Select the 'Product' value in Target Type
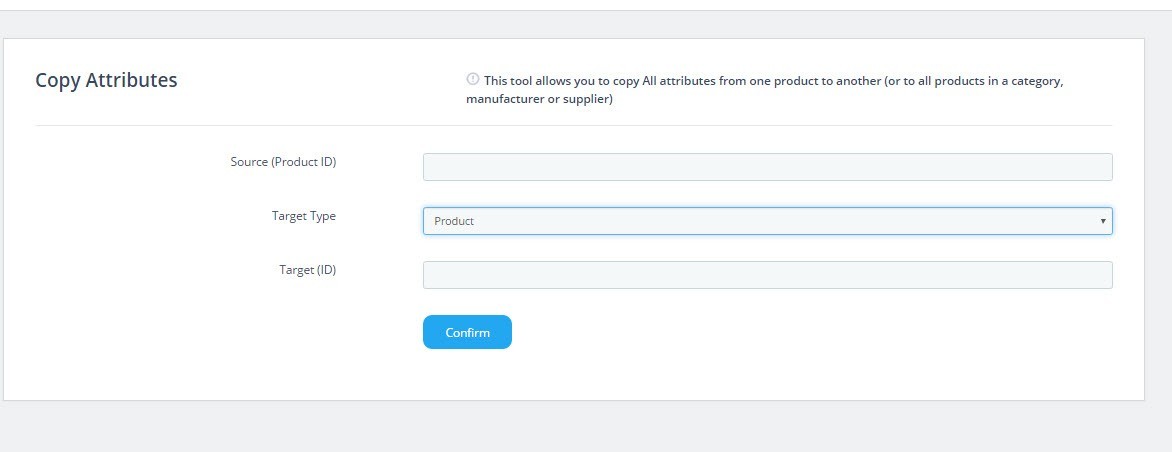This screenshot has width=1172, height=452. (454, 221)
